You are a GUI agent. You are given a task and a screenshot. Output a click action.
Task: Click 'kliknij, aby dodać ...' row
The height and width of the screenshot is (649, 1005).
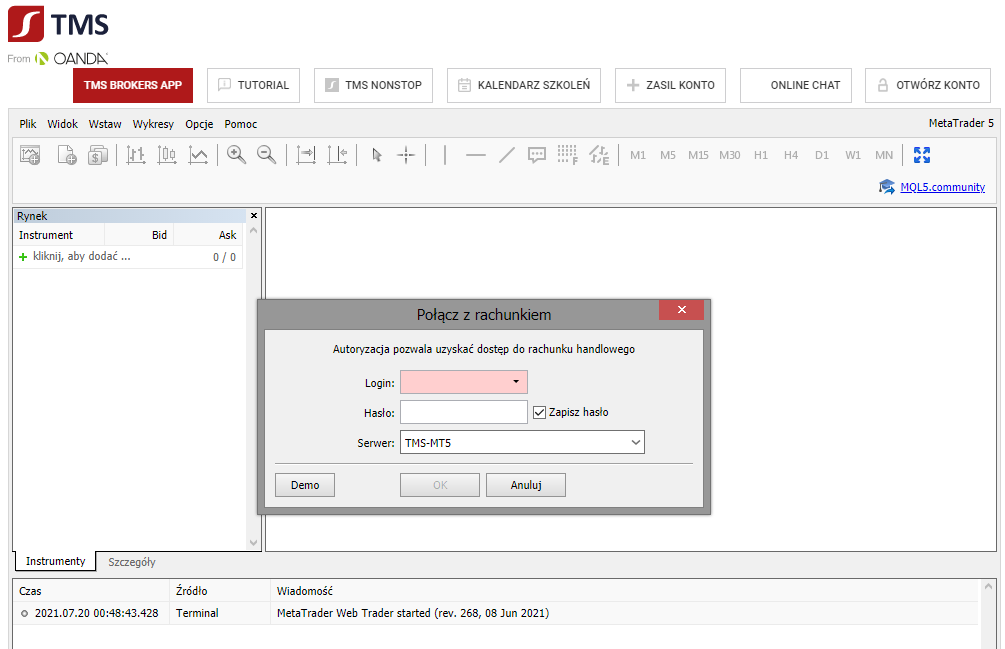[128, 257]
